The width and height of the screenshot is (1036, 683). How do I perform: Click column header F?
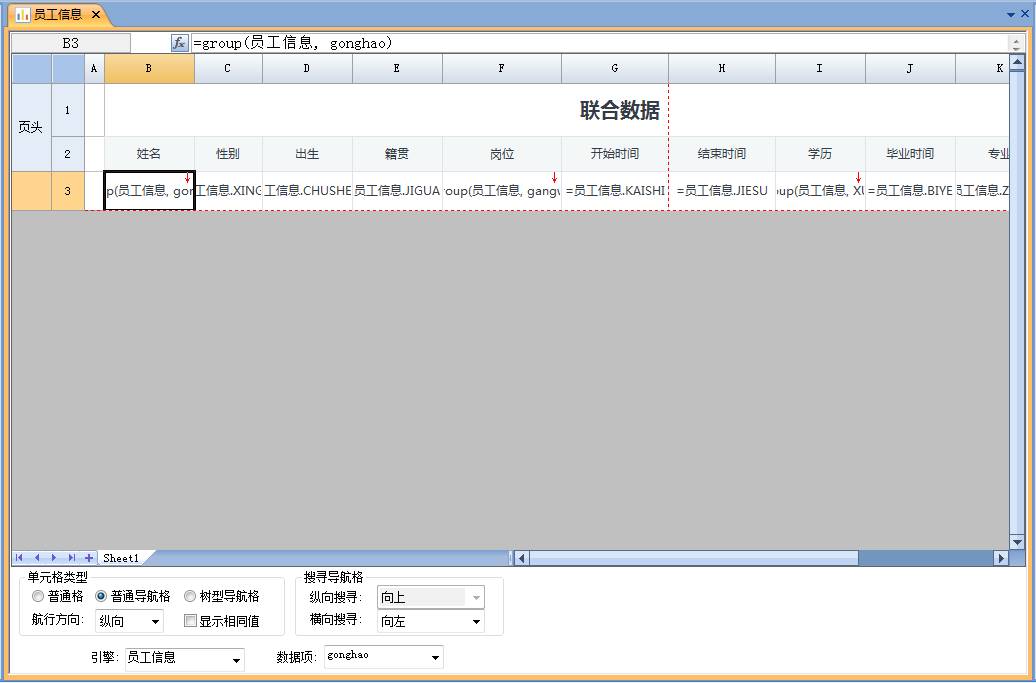pyautogui.click(x=501, y=68)
